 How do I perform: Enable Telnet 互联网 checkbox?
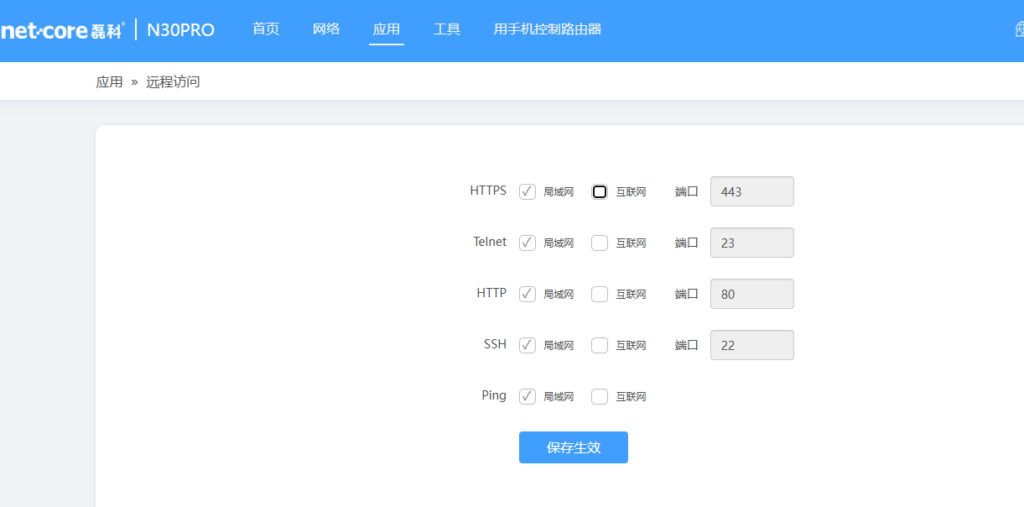[599, 243]
